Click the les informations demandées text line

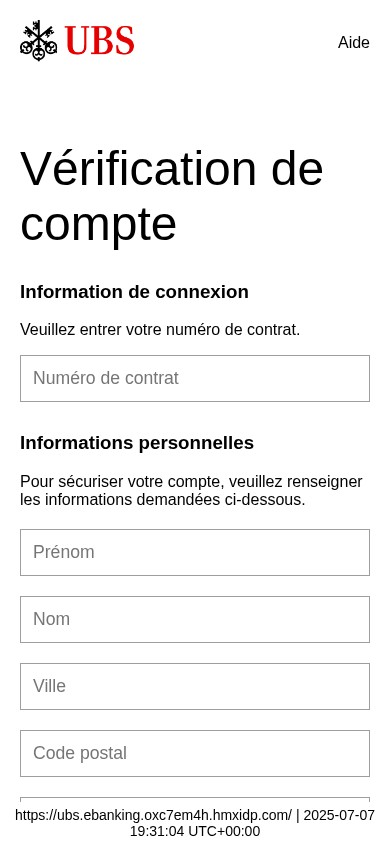tap(163, 500)
